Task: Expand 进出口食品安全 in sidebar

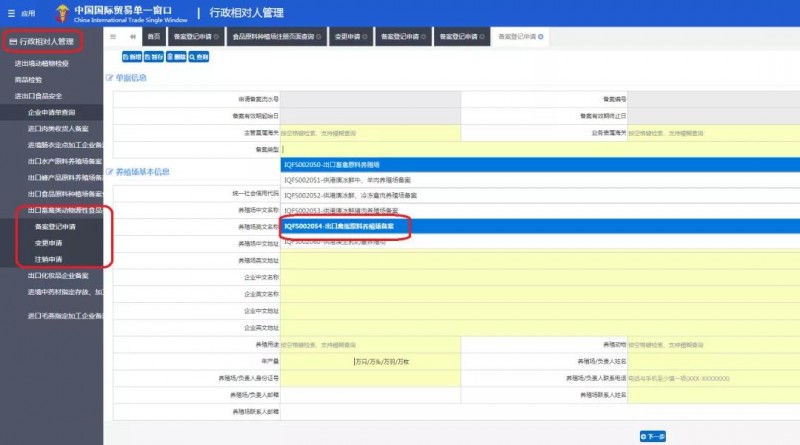Action: 52,96
